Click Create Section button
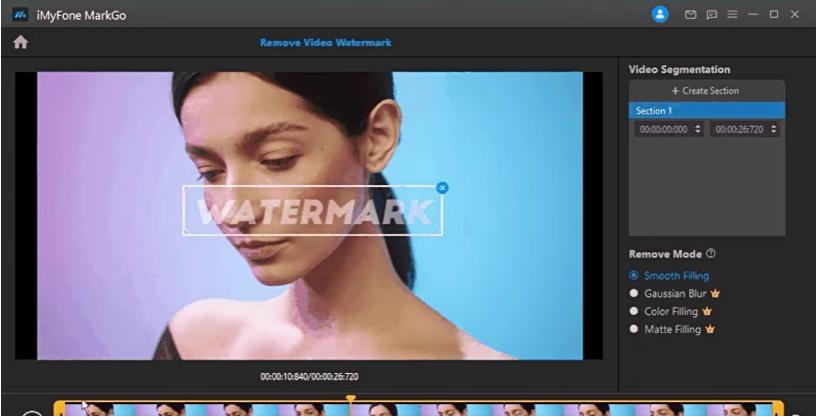 click(x=707, y=91)
